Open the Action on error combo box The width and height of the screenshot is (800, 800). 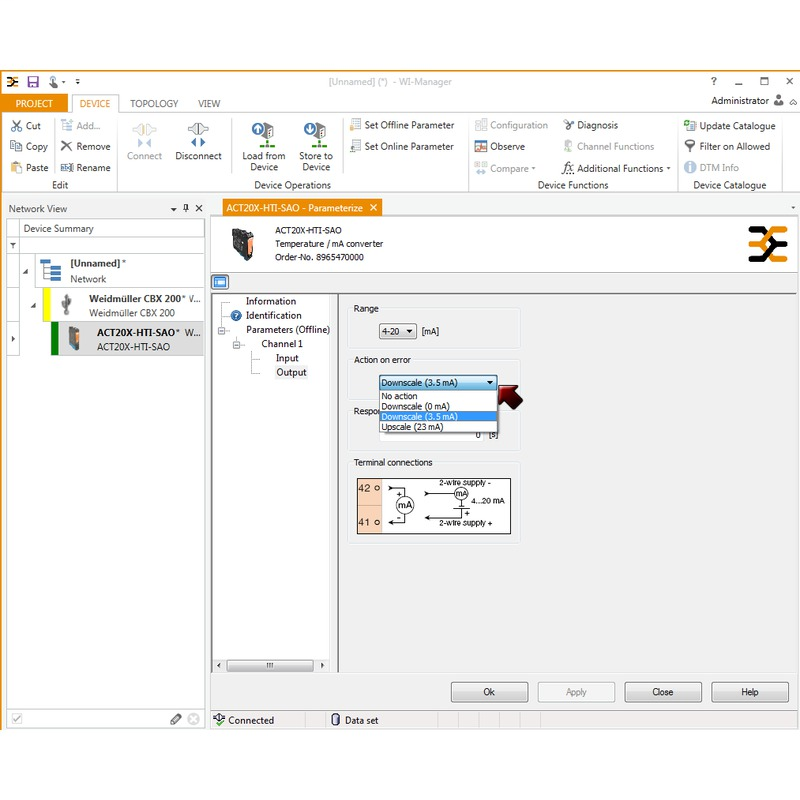pos(438,383)
